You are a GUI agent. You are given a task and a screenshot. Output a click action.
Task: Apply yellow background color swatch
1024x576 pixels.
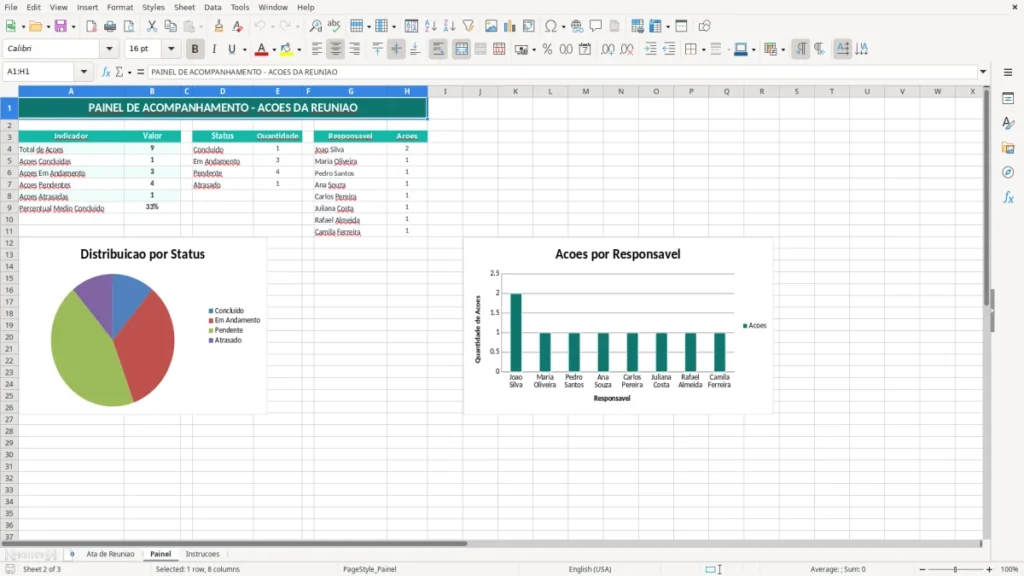click(286, 49)
